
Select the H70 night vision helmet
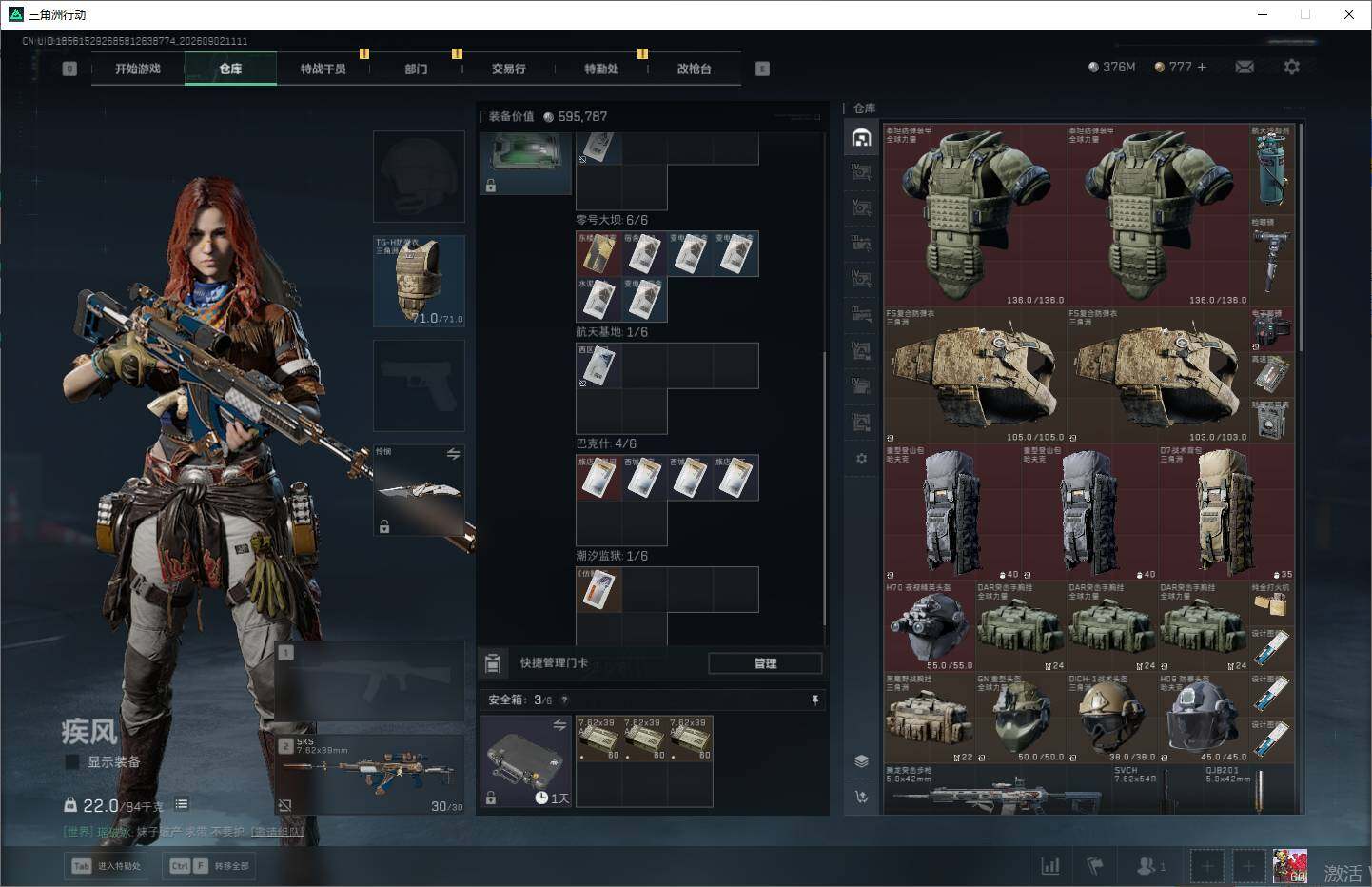click(930, 626)
